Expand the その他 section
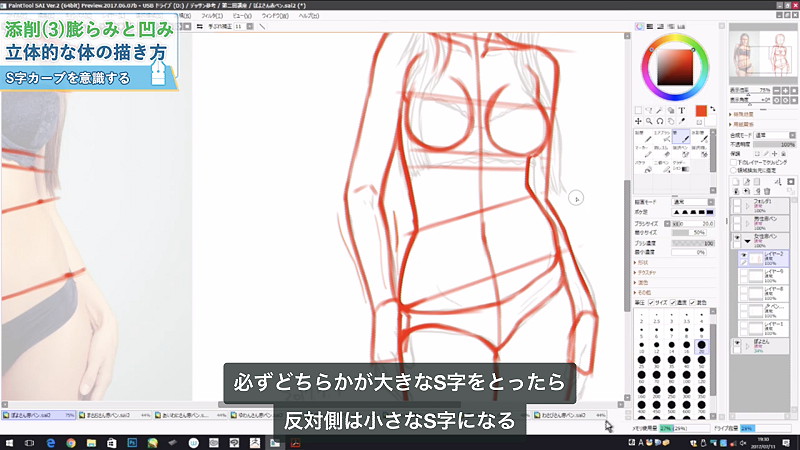 pyautogui.click(x=642, y=292)
